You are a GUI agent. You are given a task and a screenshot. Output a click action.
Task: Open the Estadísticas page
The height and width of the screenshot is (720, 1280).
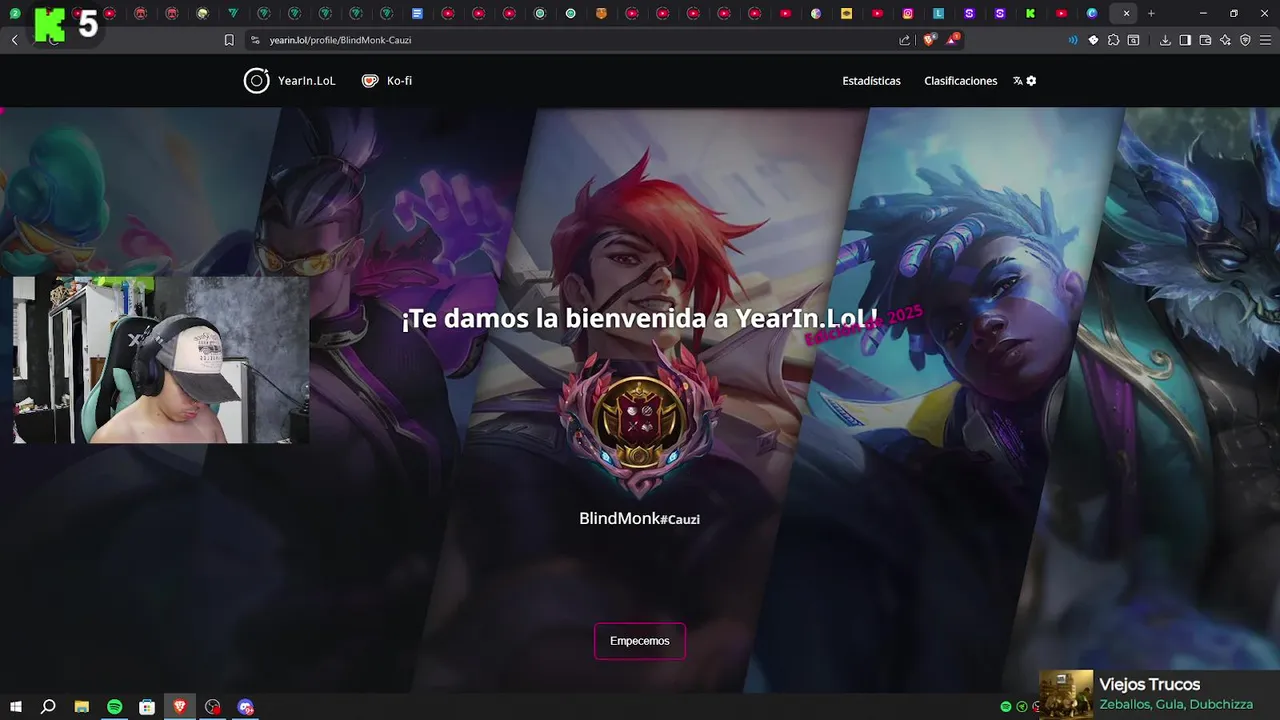[871, 81]
